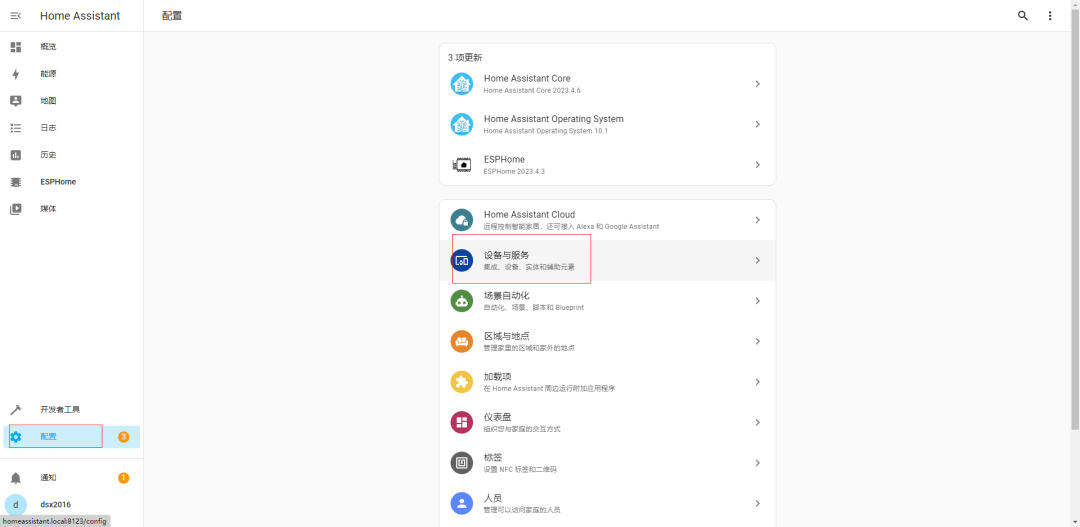Open 人员 via its chevron
The image size is (1080, 527).
click(758, 504)
